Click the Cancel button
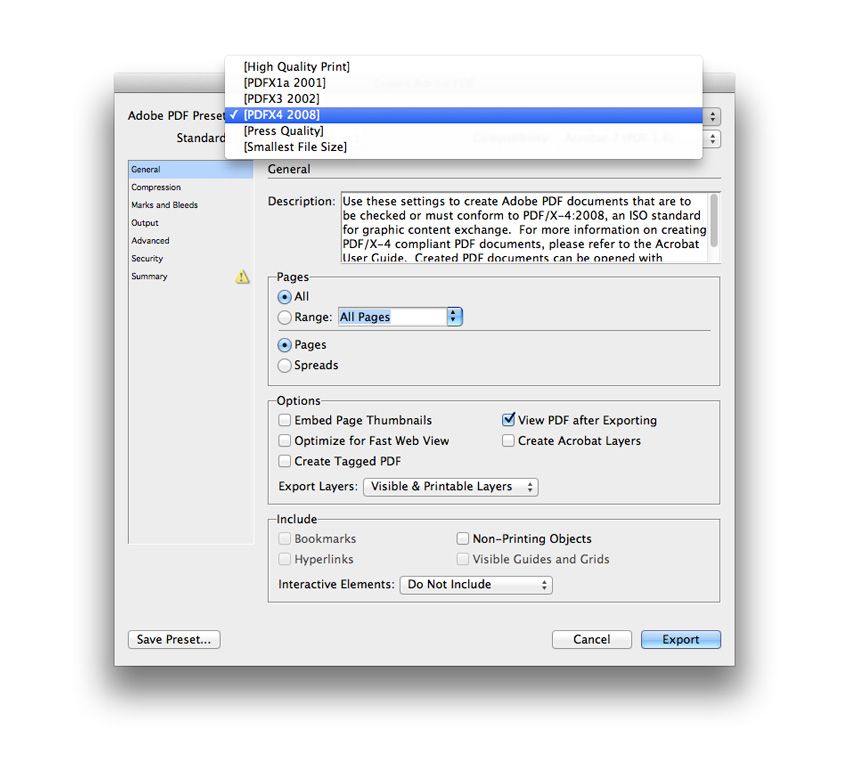The image size is (850, 766). (x=591, y=640)
